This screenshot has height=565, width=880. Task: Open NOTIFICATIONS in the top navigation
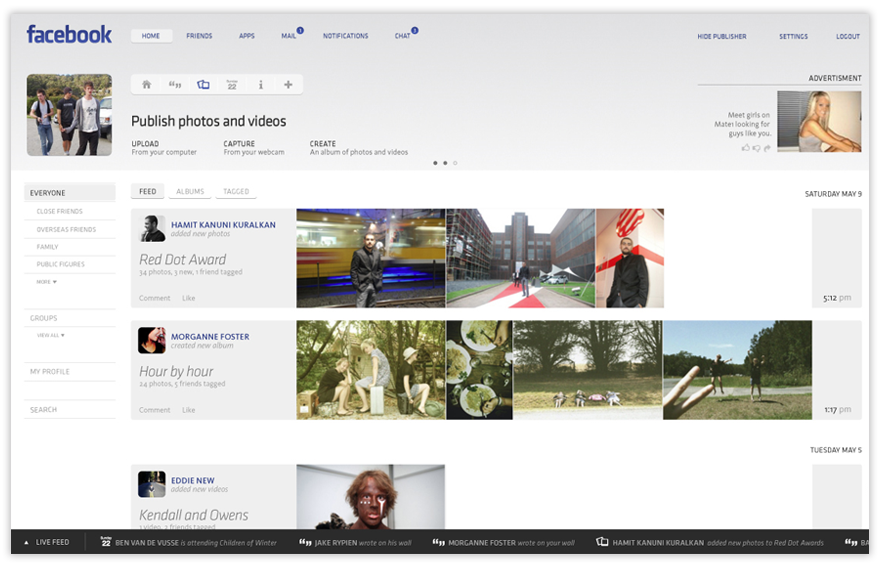[x=346, y=36]
